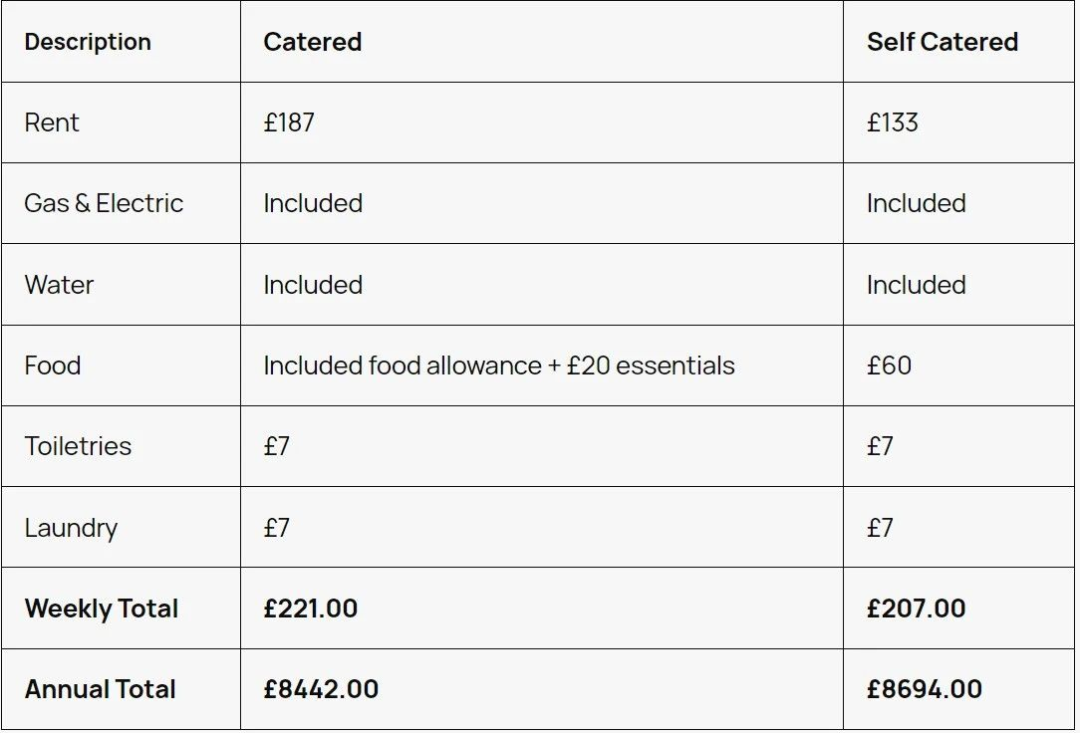
Task: Select the food allowance plus £20 essentials cell
Action: coord(499,365)
